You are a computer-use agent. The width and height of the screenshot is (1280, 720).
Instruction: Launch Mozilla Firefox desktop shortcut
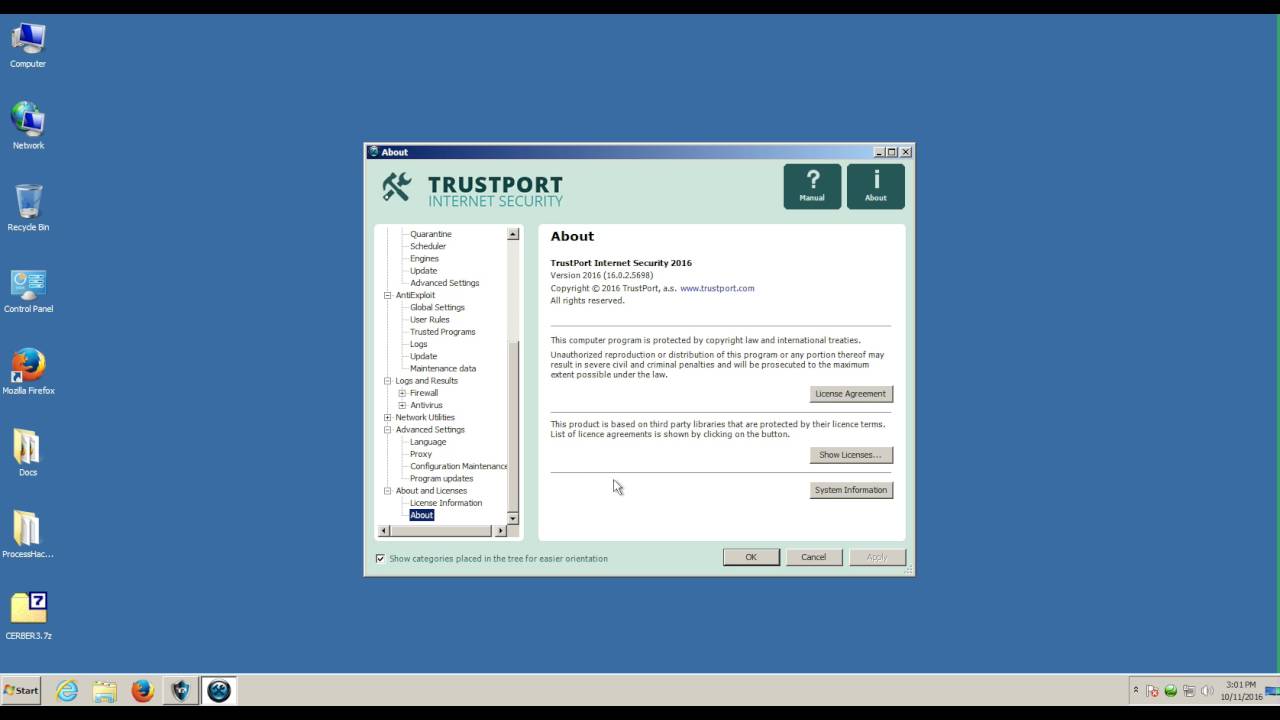coord(28,372)
